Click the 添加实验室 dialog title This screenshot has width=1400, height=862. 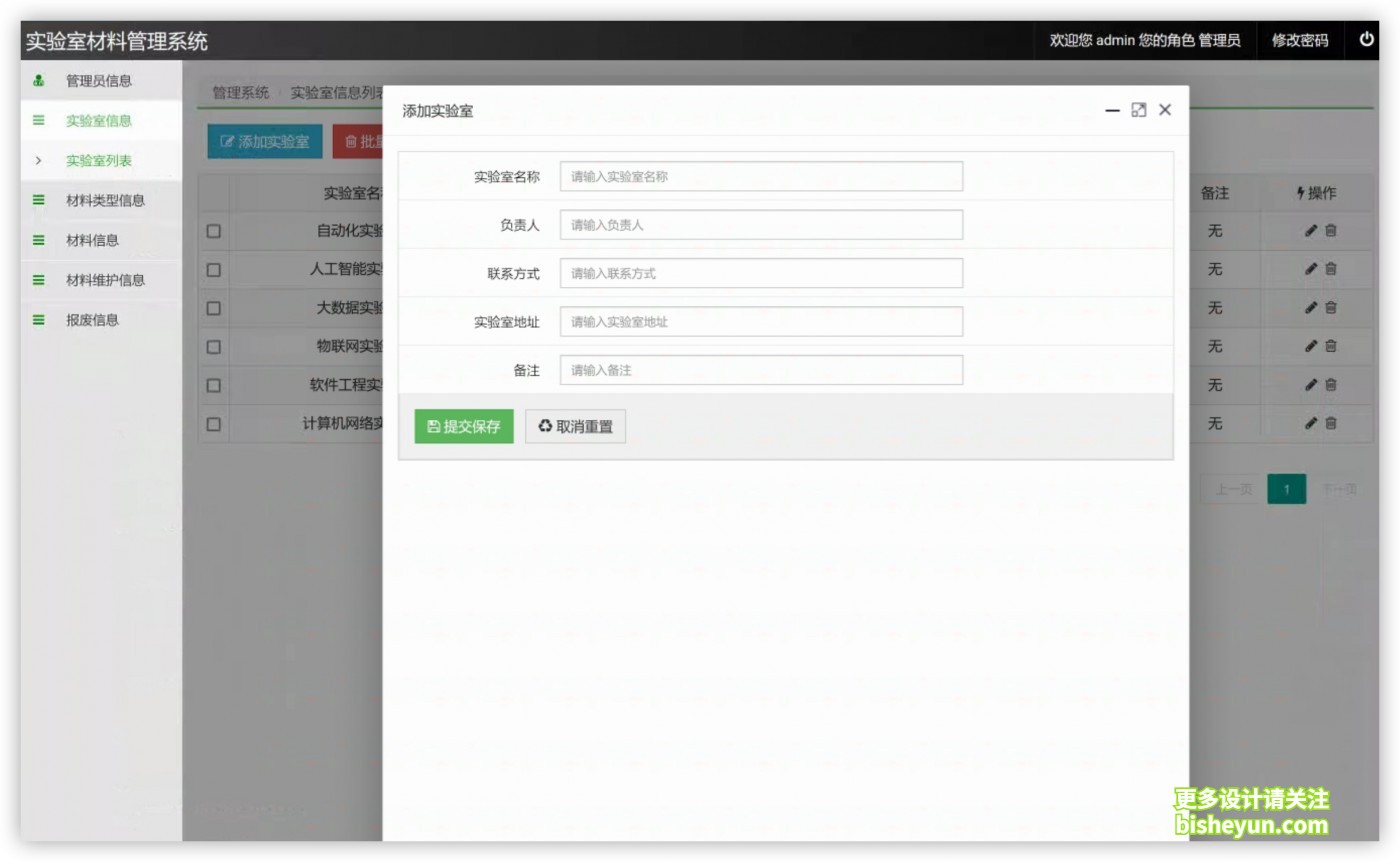coord(438,111)
